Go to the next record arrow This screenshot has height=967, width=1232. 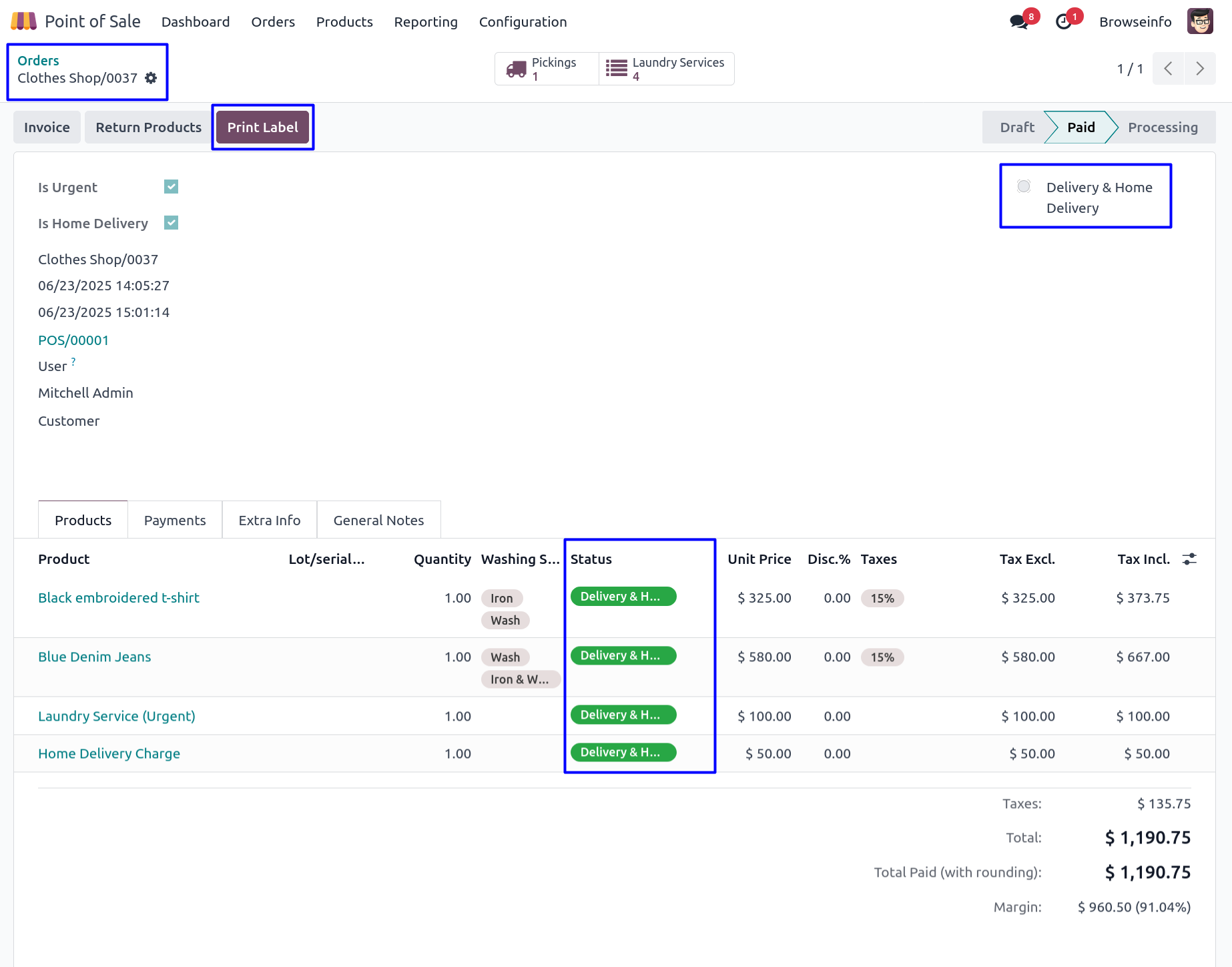1200,69
